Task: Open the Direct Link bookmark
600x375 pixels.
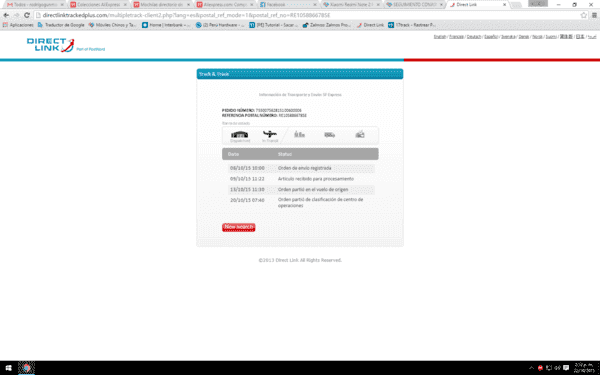Action: coord(370,25)
